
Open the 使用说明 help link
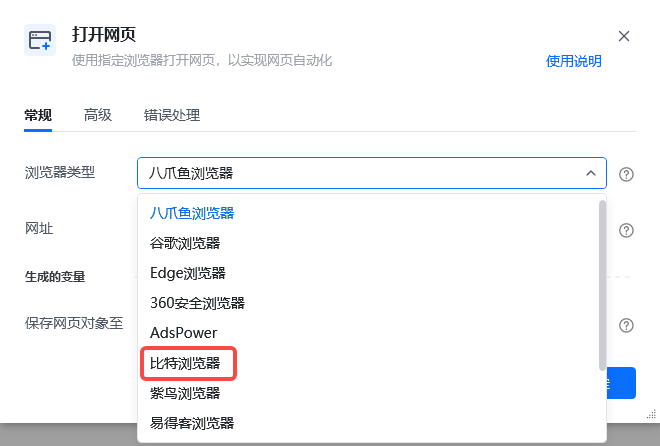point(573,61)
